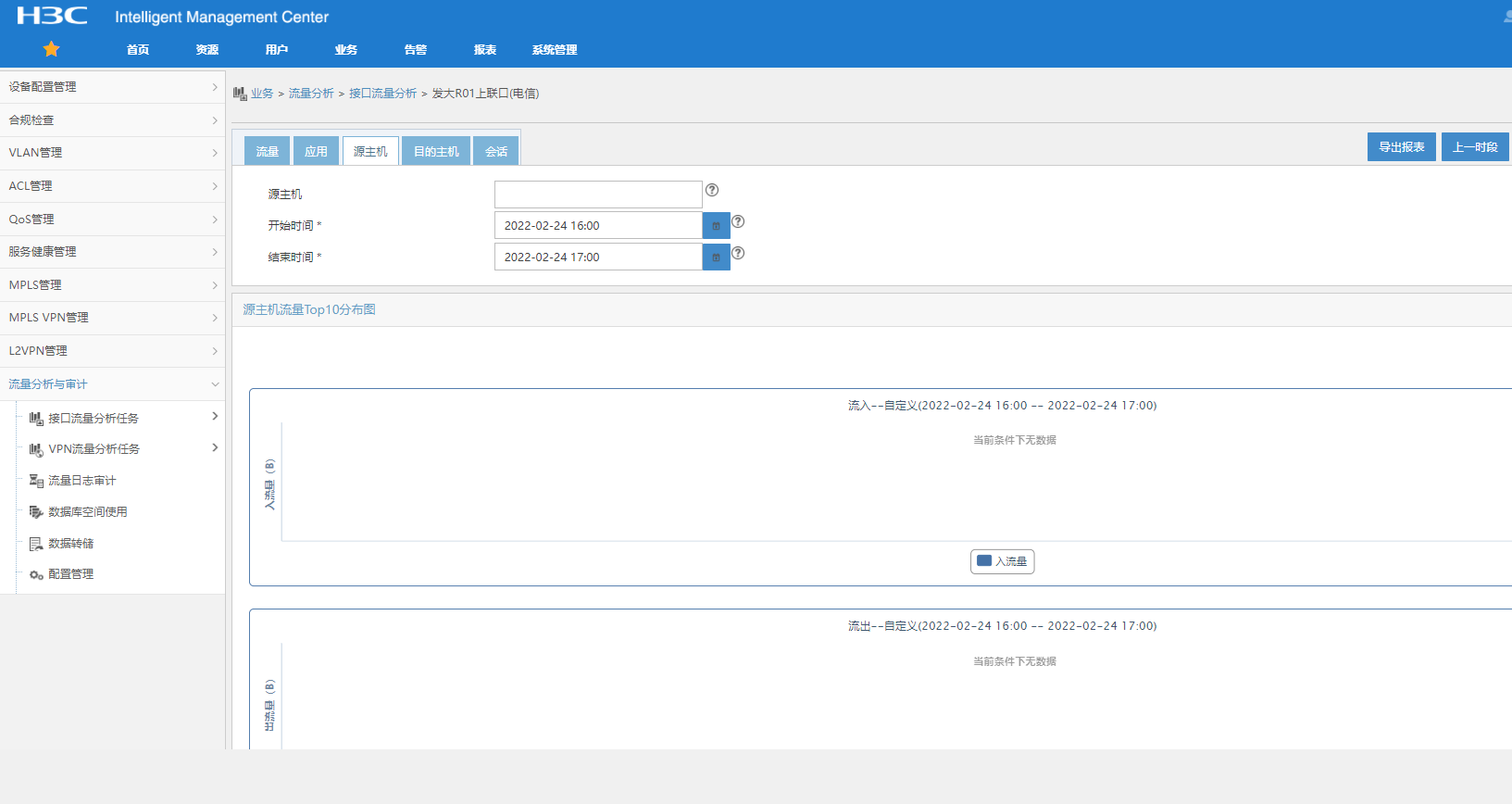Viewport: 1512px width, 804px height.
Task: Click the H3C logo
Action: pos(52,16)
